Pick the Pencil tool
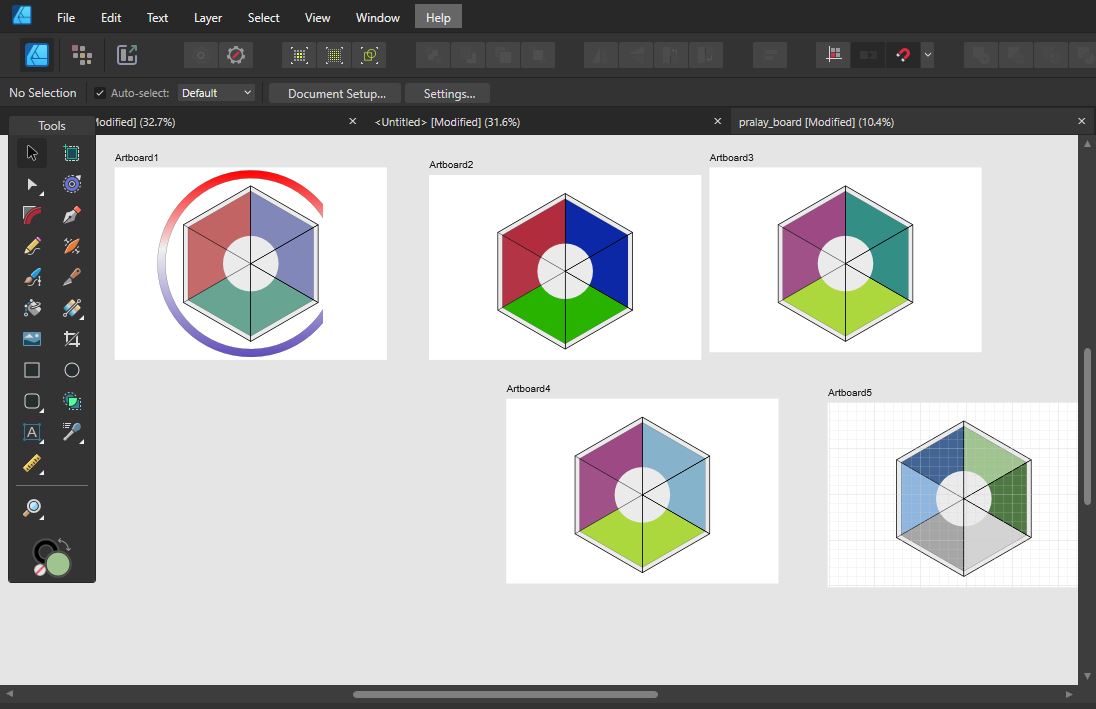 click(32, 246)
